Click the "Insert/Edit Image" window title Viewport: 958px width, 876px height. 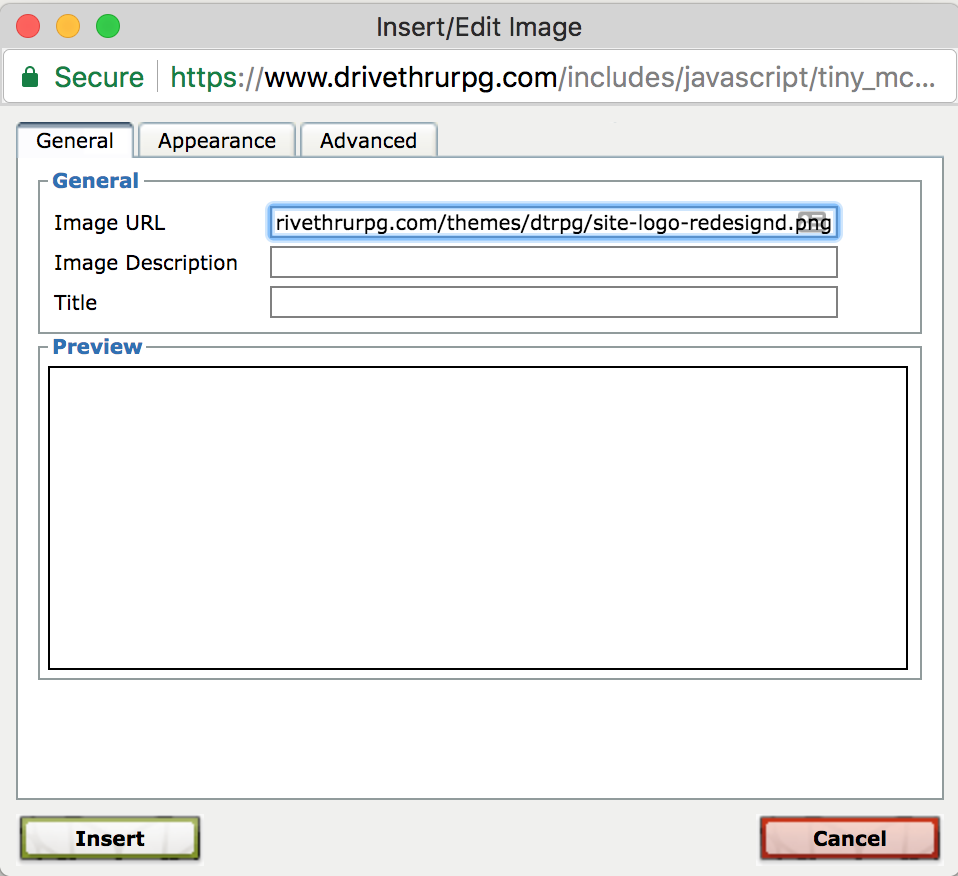coord(479,27)
